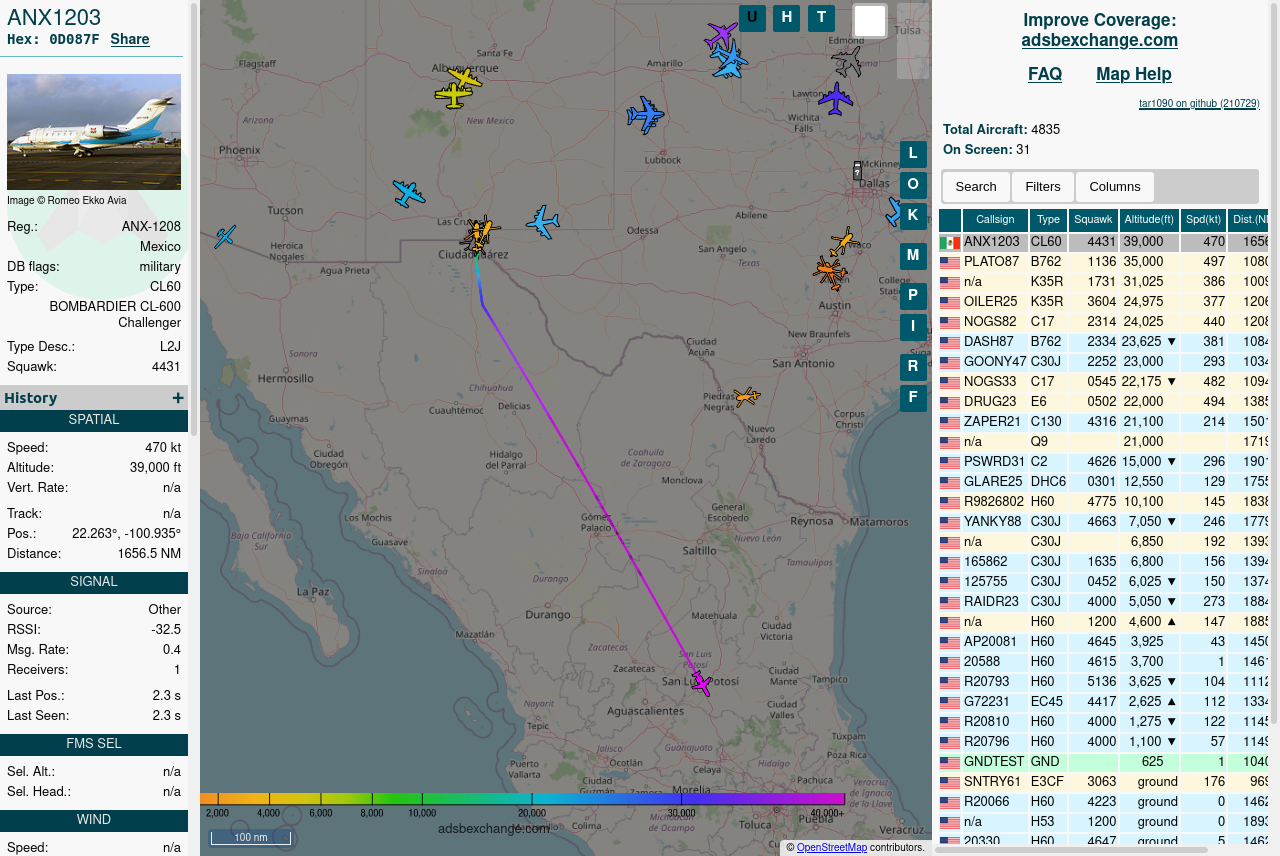Select the orange helicopter near Piedras Negras
This screenshot has height=856, width=1280.
747,397
